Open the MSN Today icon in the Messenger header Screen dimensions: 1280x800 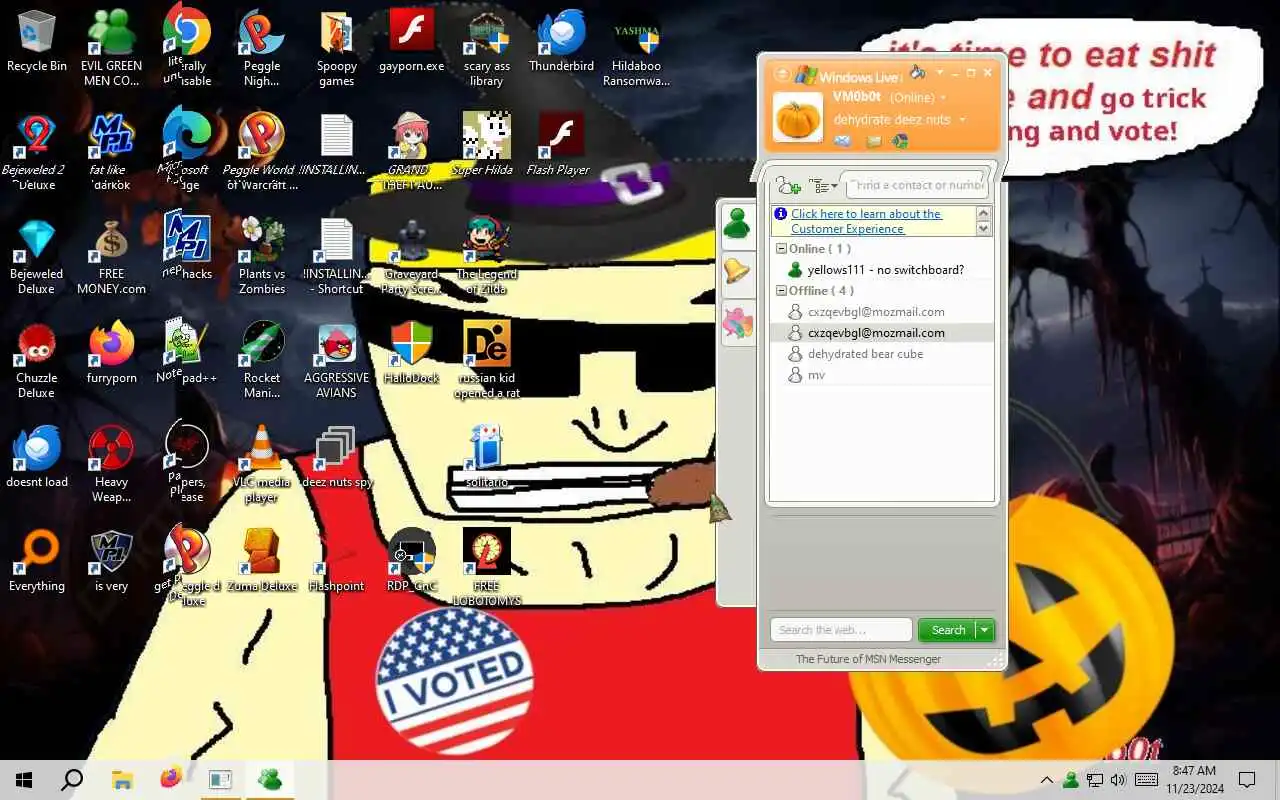899,141
